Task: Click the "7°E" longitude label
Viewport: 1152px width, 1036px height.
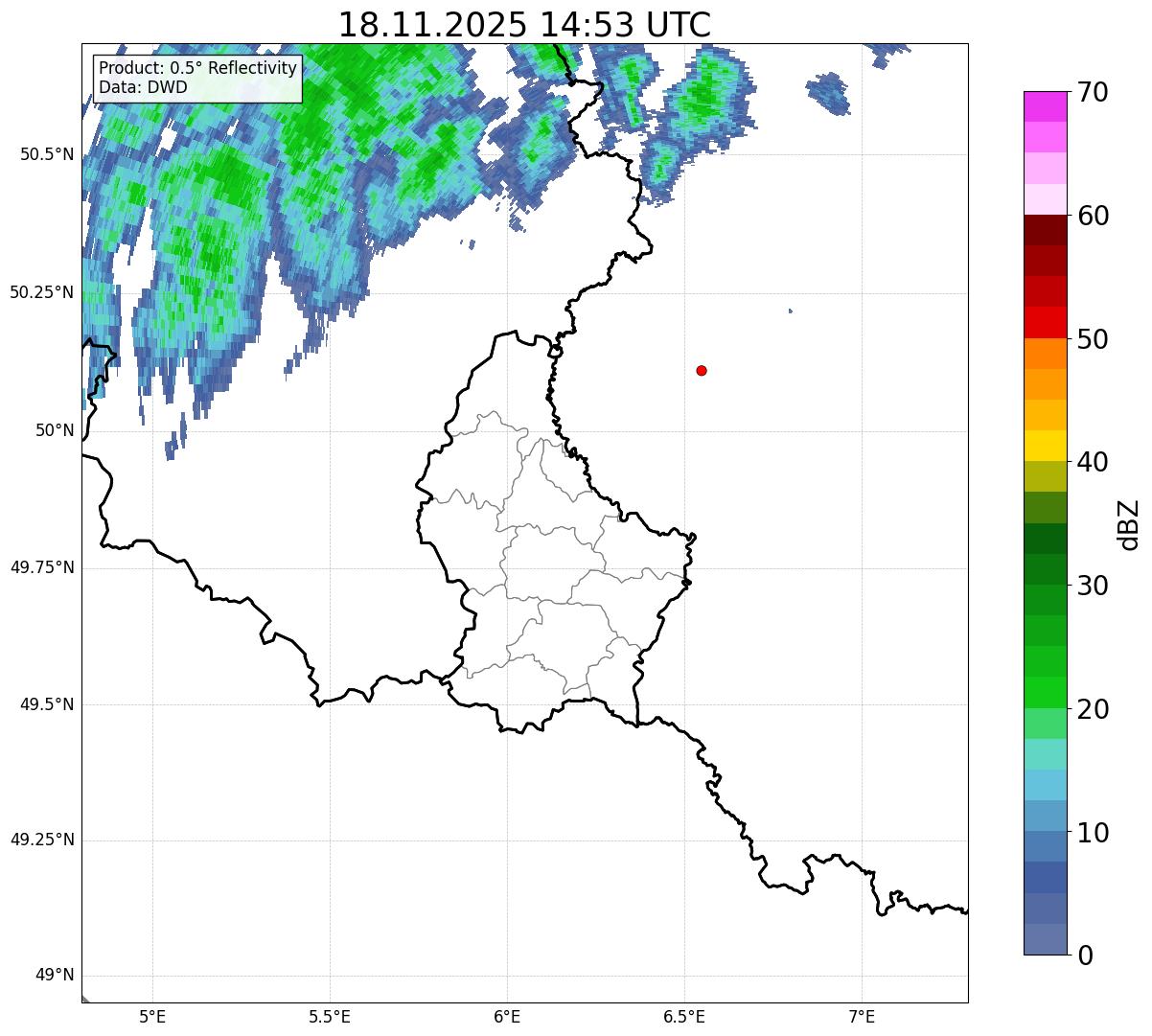Action: click(862, 1018)
